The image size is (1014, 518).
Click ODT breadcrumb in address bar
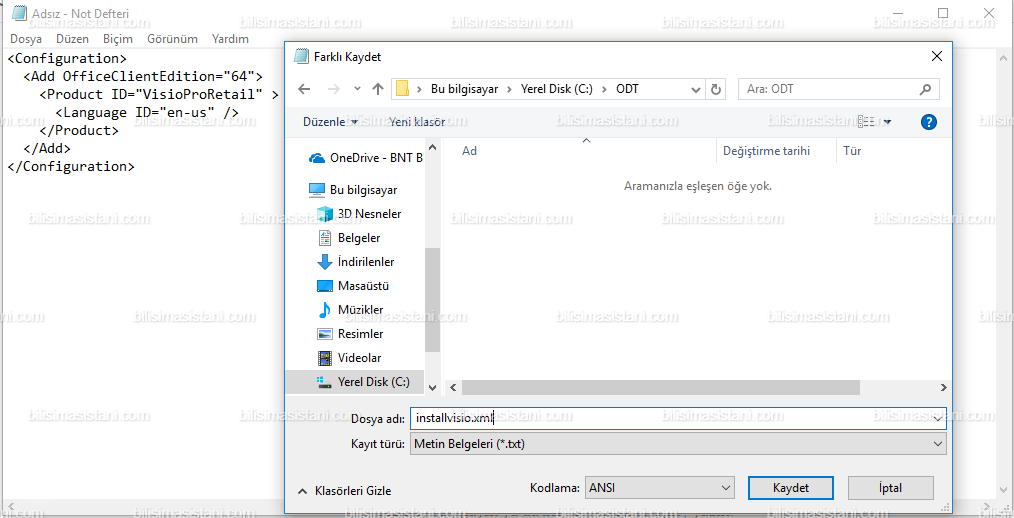627,89
